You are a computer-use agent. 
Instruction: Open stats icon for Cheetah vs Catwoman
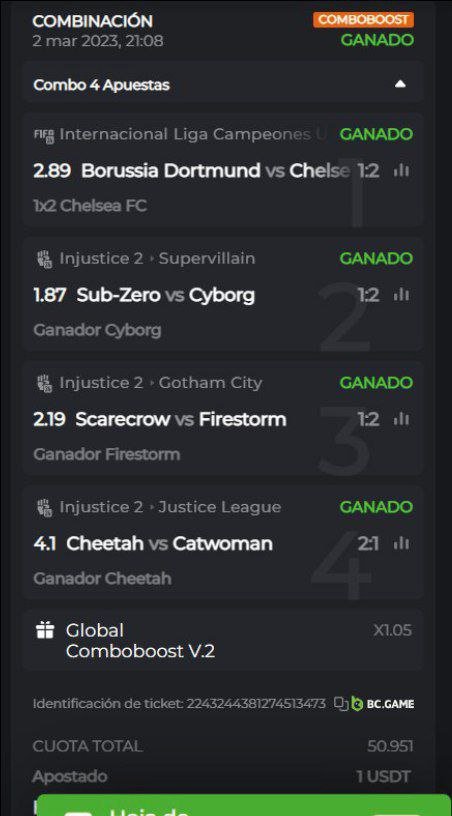coord(401,544)
